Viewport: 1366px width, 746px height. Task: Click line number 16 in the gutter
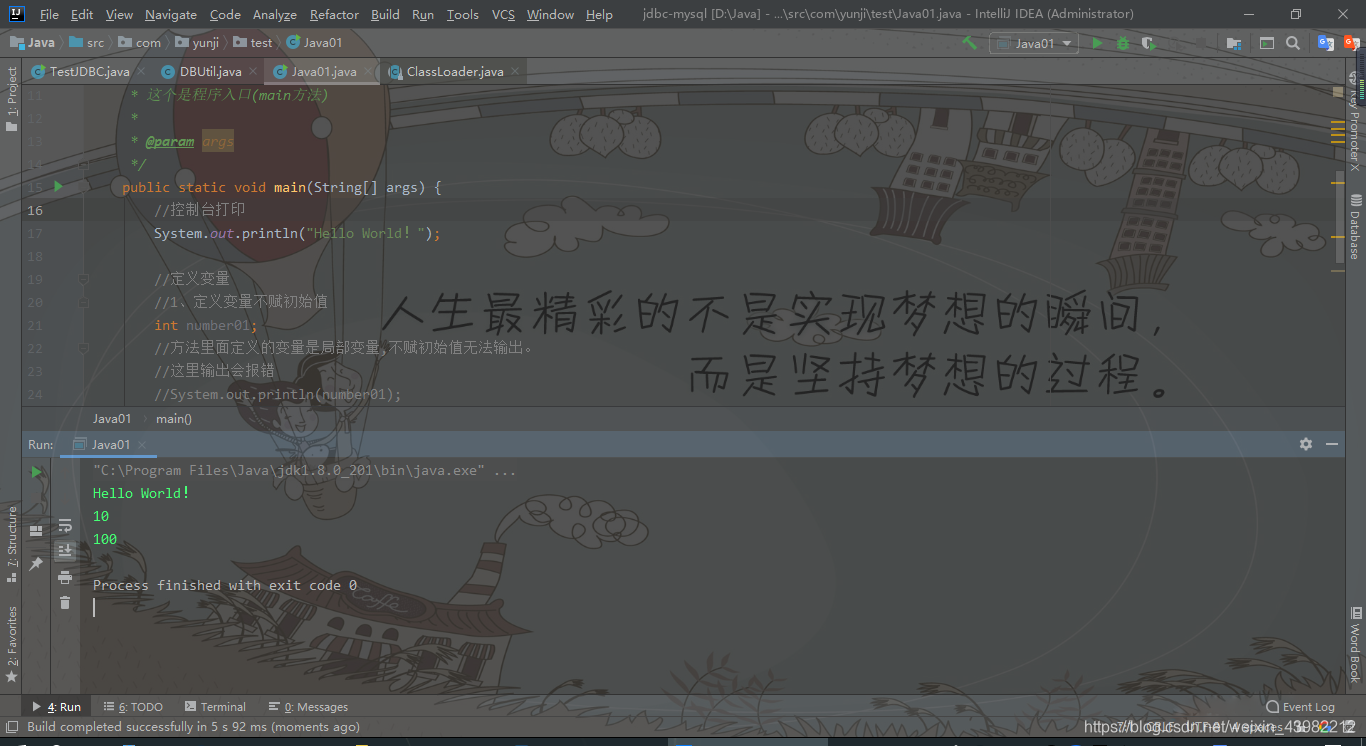[35, 210]
